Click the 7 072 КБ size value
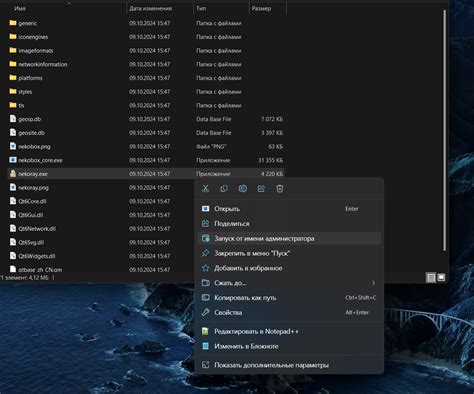474x394 pixels. coord(272,119)
